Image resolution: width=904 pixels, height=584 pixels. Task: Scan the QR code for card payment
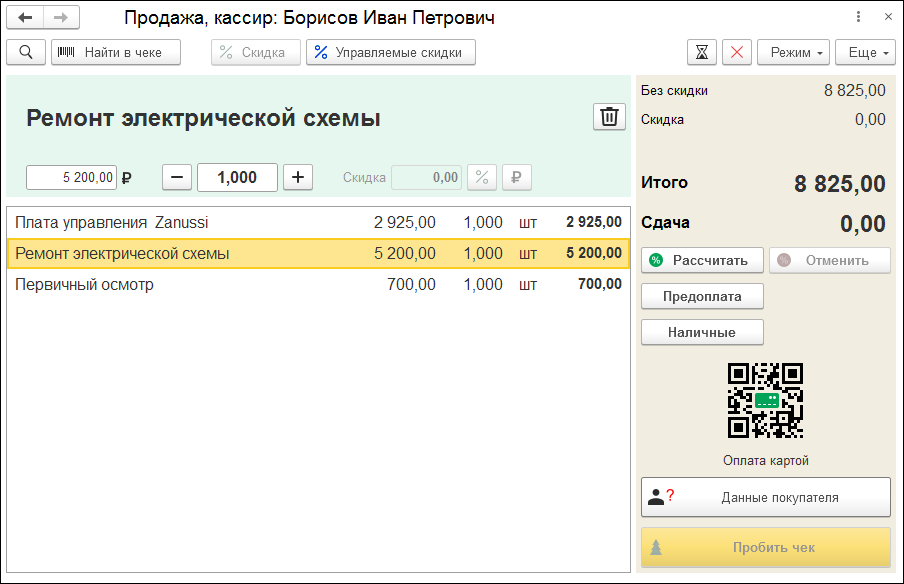[x=765, y=400]
